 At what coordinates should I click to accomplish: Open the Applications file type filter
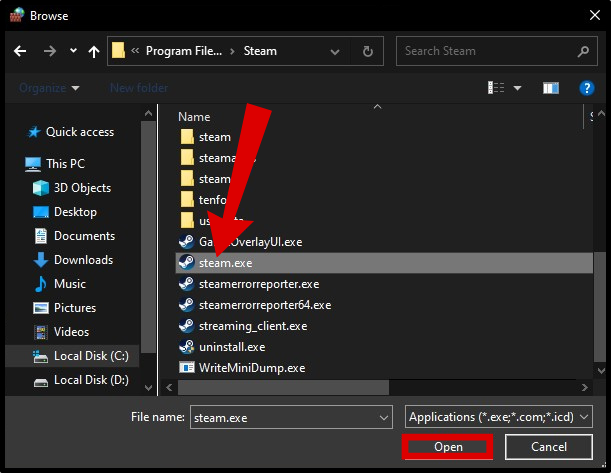(499, 417)
